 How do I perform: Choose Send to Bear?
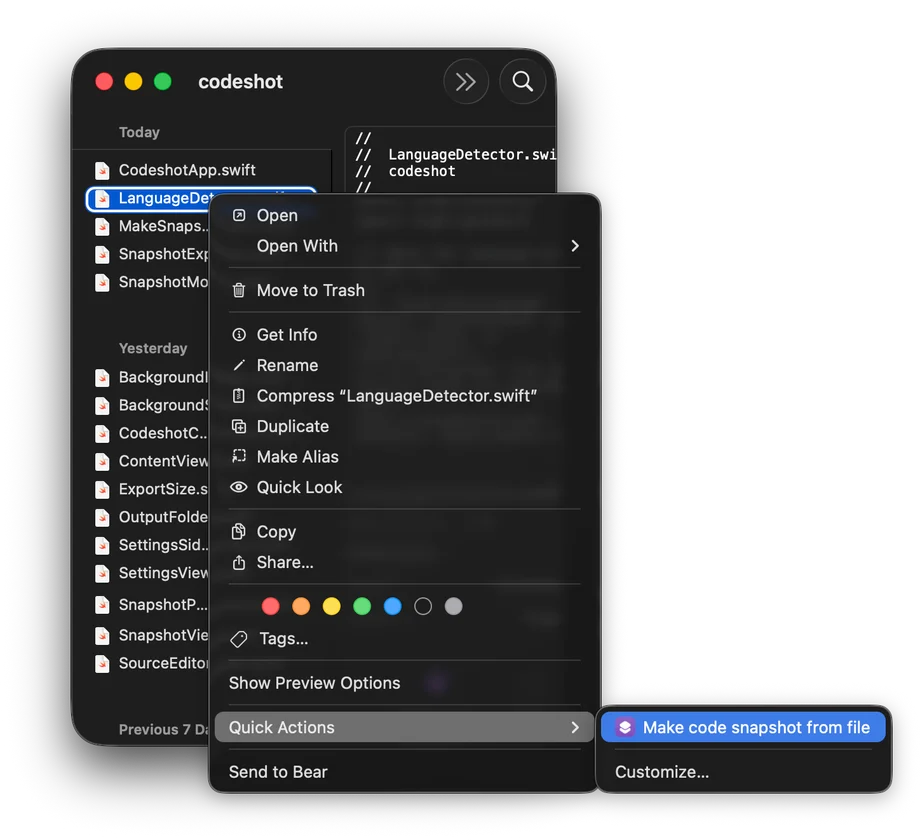pos(404,772)
